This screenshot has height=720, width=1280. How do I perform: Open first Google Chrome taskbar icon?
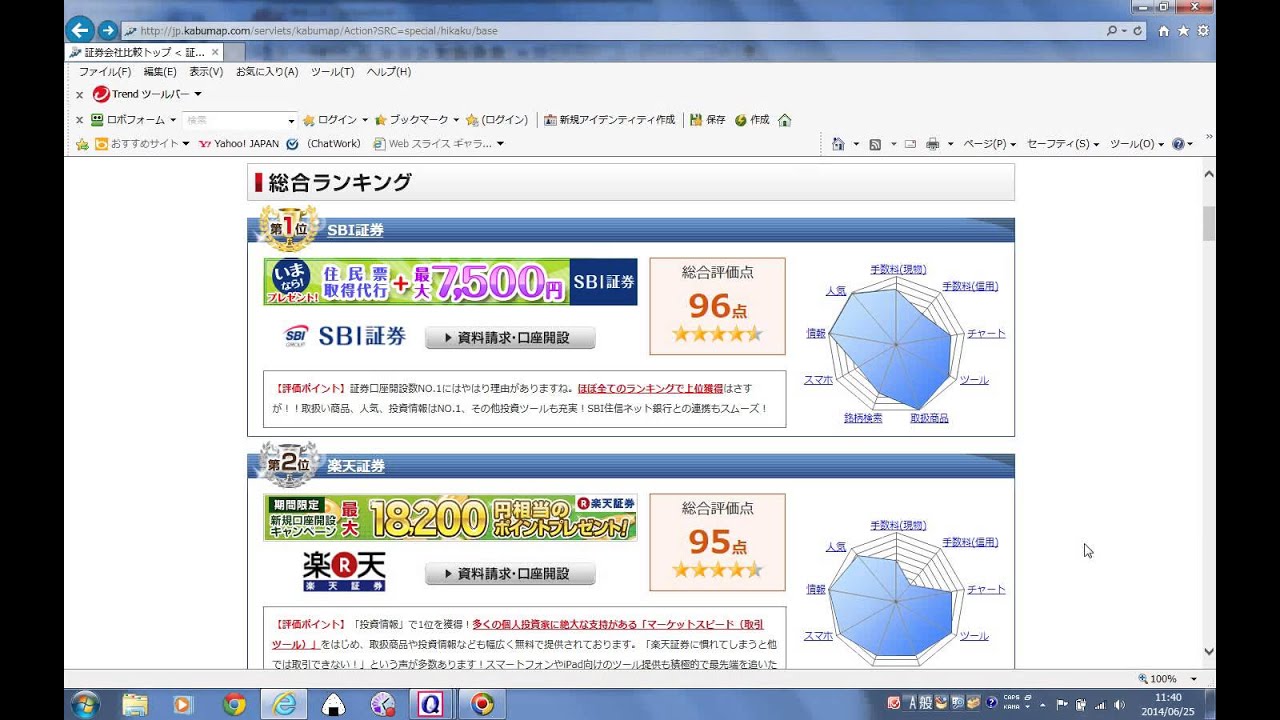click(234, 705)
